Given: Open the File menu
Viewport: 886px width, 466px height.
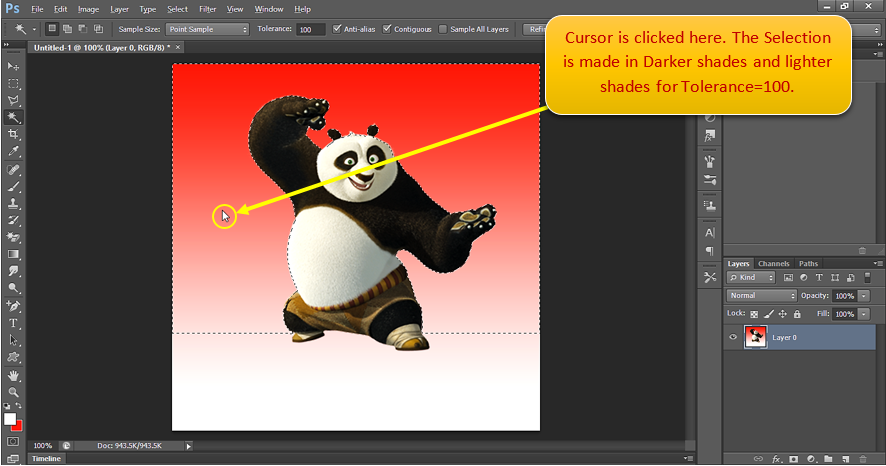Looking at the screenshot, I should coord(37,9).
